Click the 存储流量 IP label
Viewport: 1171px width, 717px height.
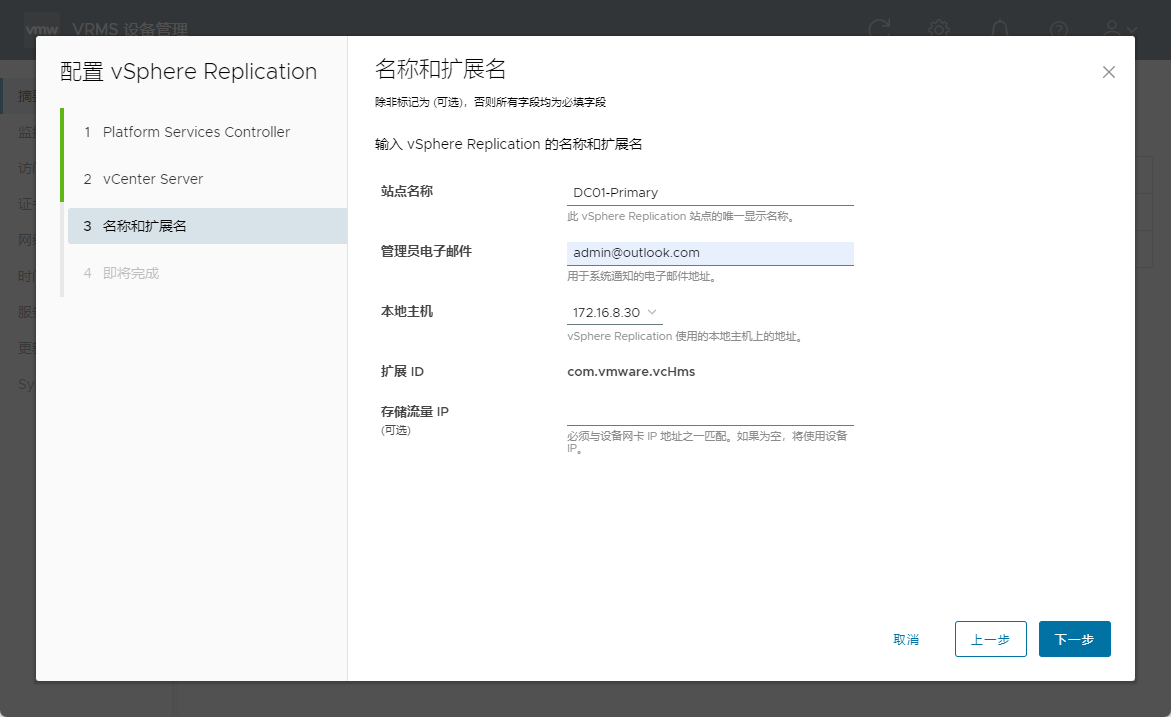point(415,412)
